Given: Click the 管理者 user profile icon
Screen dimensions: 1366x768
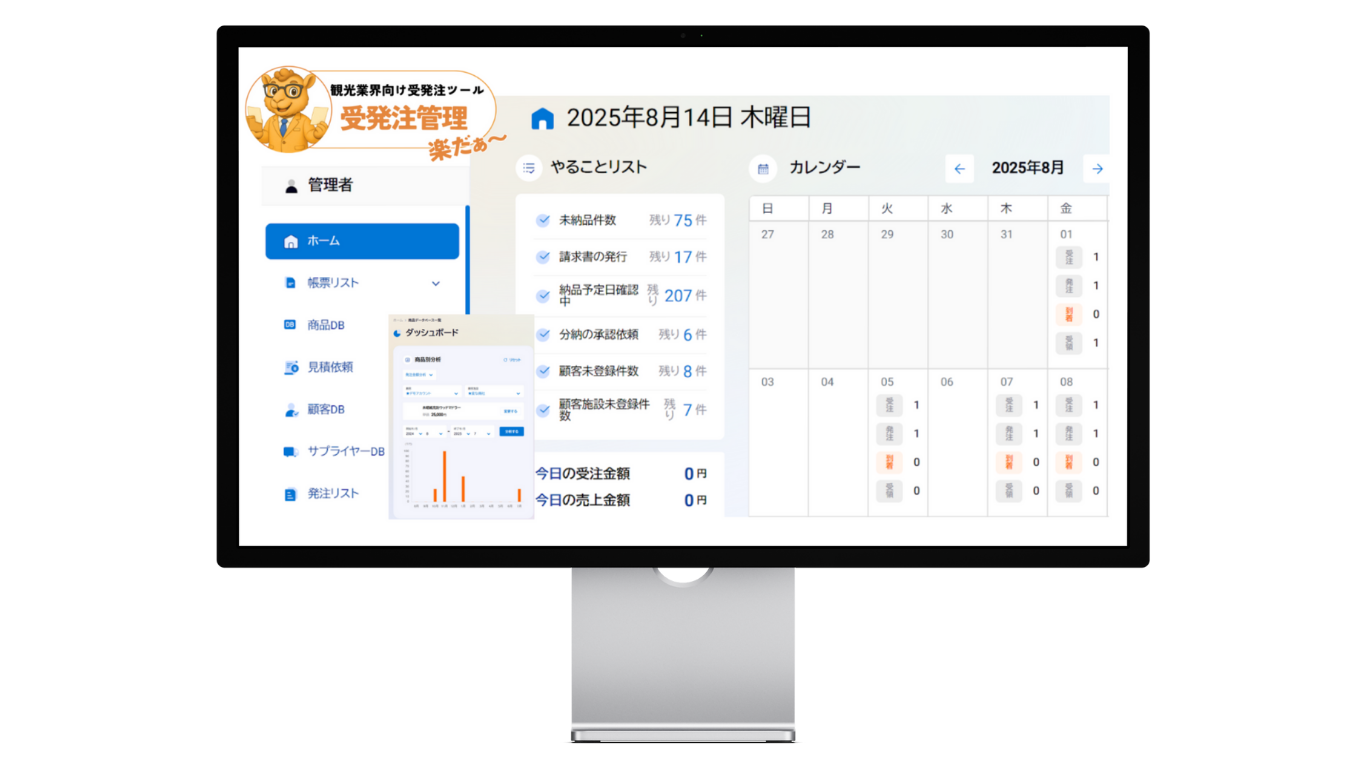Looking at the screenshot, I should [291, 186].
